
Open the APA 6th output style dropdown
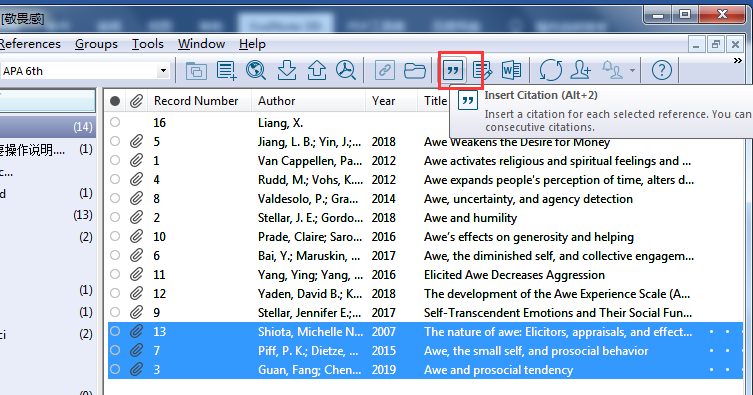(163, 71)
